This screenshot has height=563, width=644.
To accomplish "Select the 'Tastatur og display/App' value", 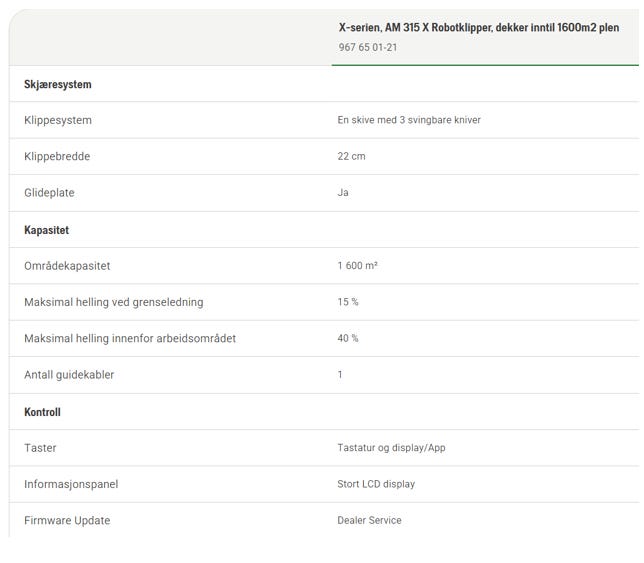I will point(391,448).
